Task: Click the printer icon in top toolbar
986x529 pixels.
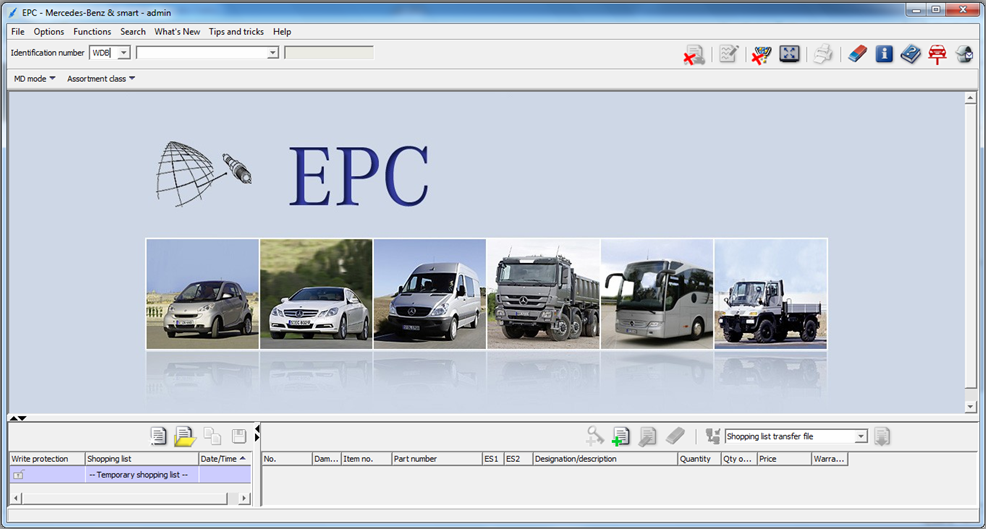Action: point(823,54)
